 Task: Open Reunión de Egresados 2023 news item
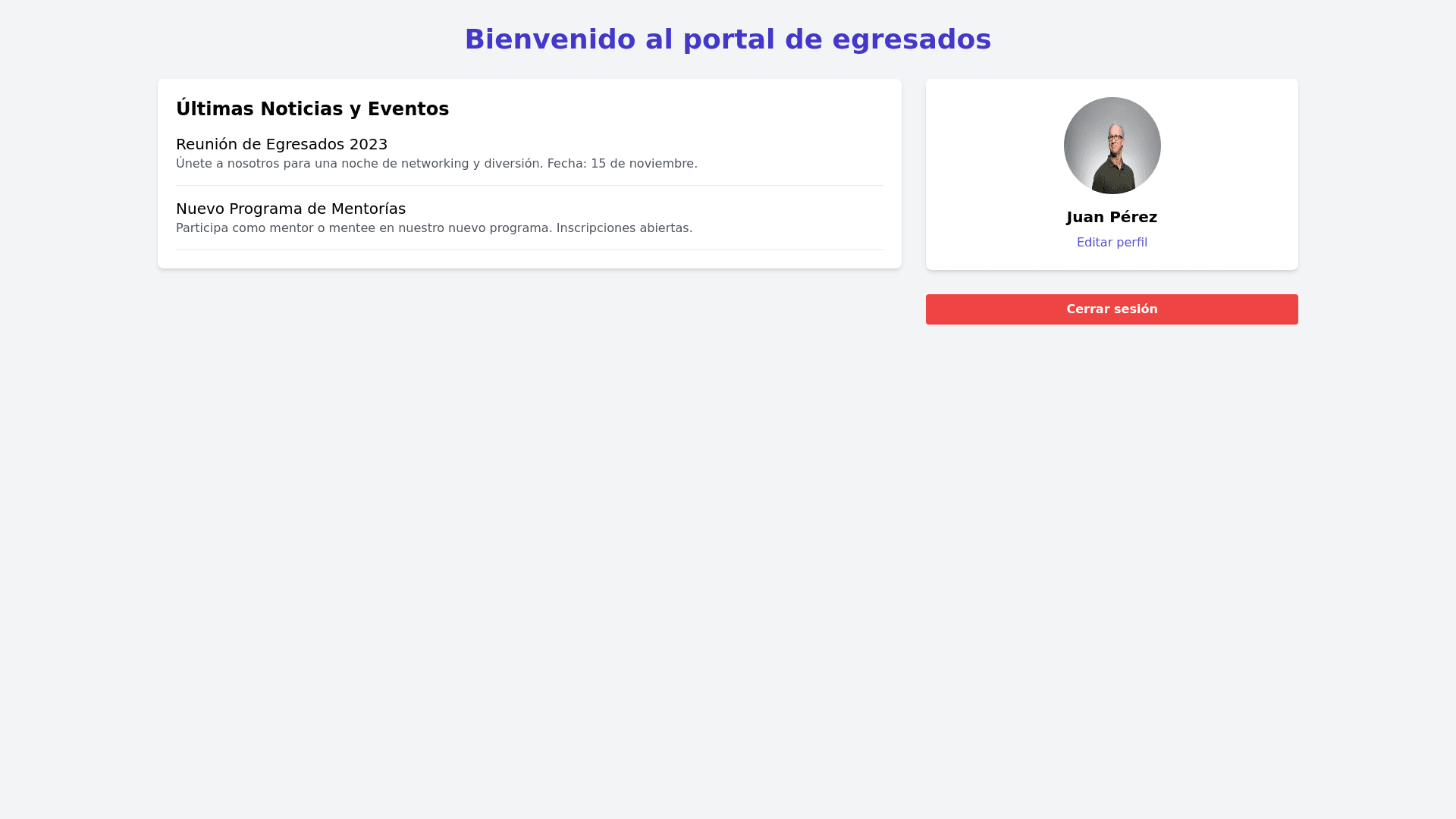tap(281, 144)
